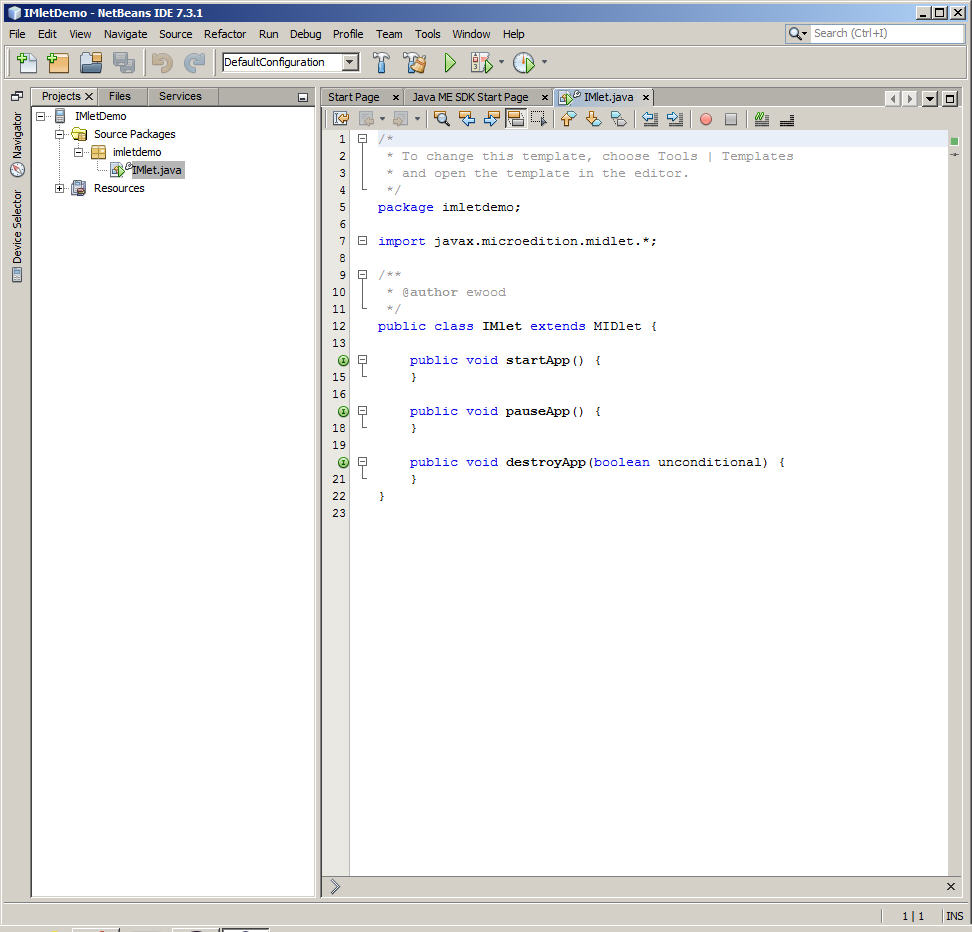This screenshot has height=932, width=972.
Task: Click the Profile Project clock icon
Action: tap(524, 62)
